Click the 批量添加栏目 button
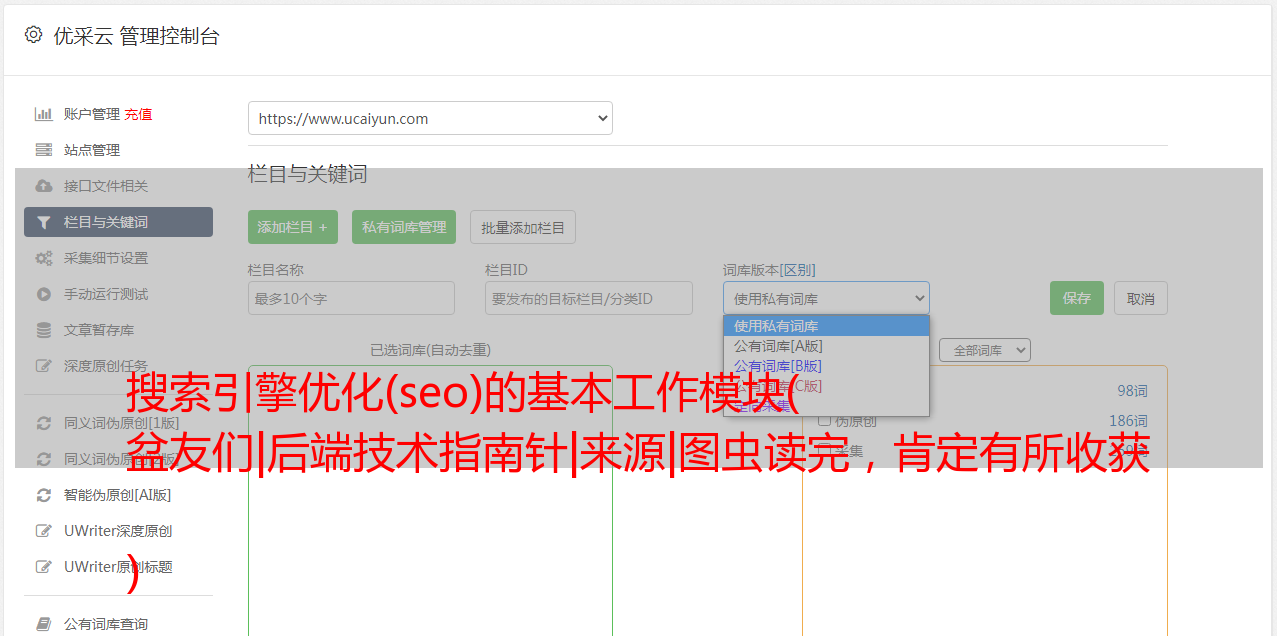This screenshot has width=1277, height=636. pos(523,227)
